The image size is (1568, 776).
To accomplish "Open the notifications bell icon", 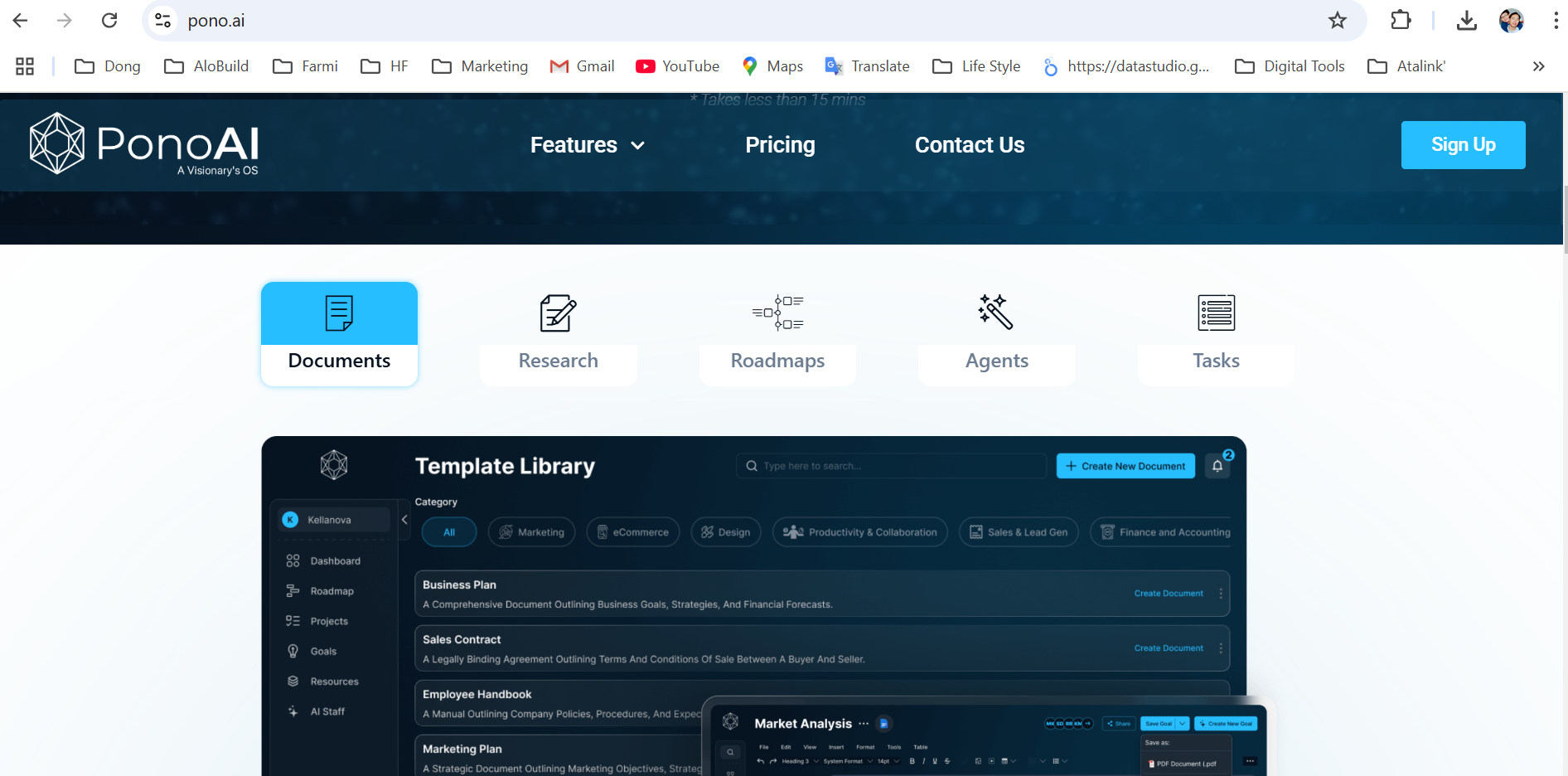I will 1217,466.
